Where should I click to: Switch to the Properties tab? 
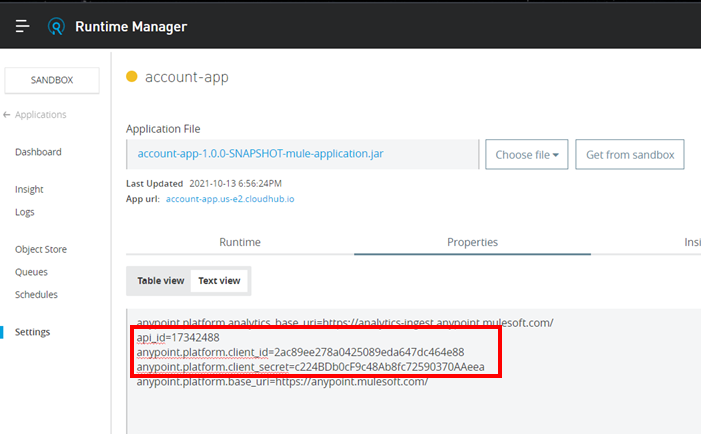click(x=472, y=242)
